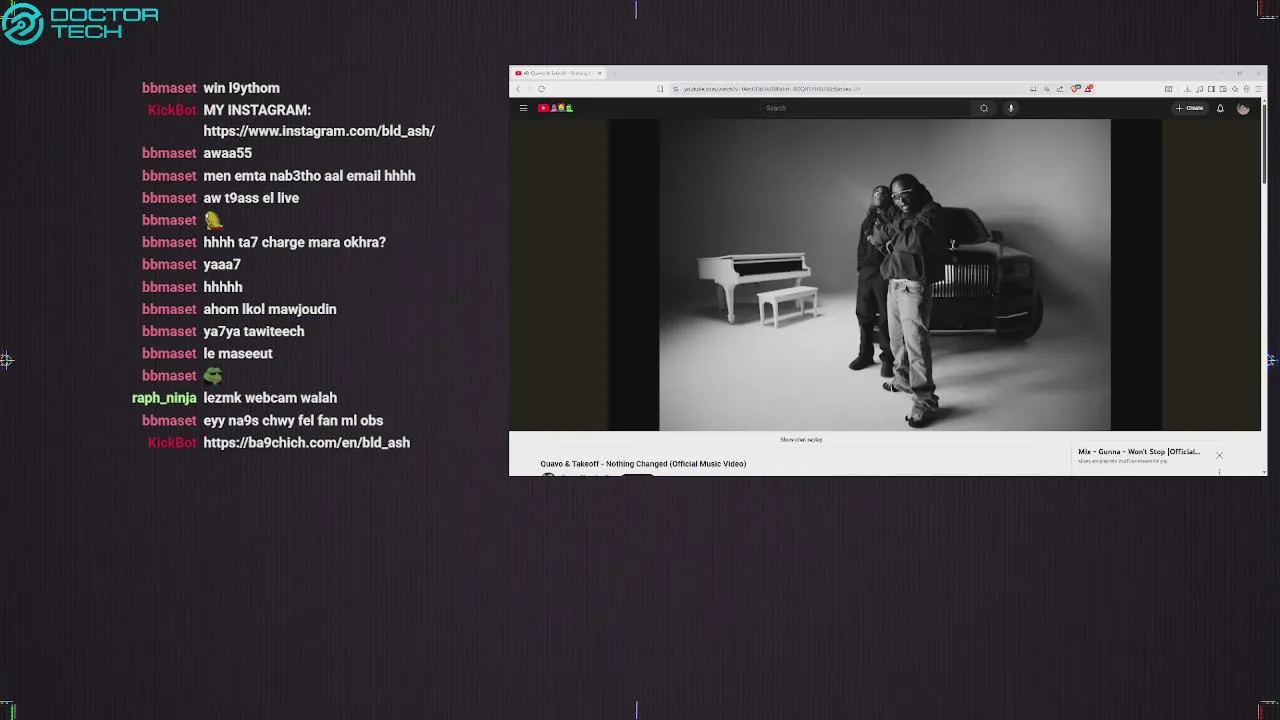Open a new browser tab with the plus

point(614,73)
